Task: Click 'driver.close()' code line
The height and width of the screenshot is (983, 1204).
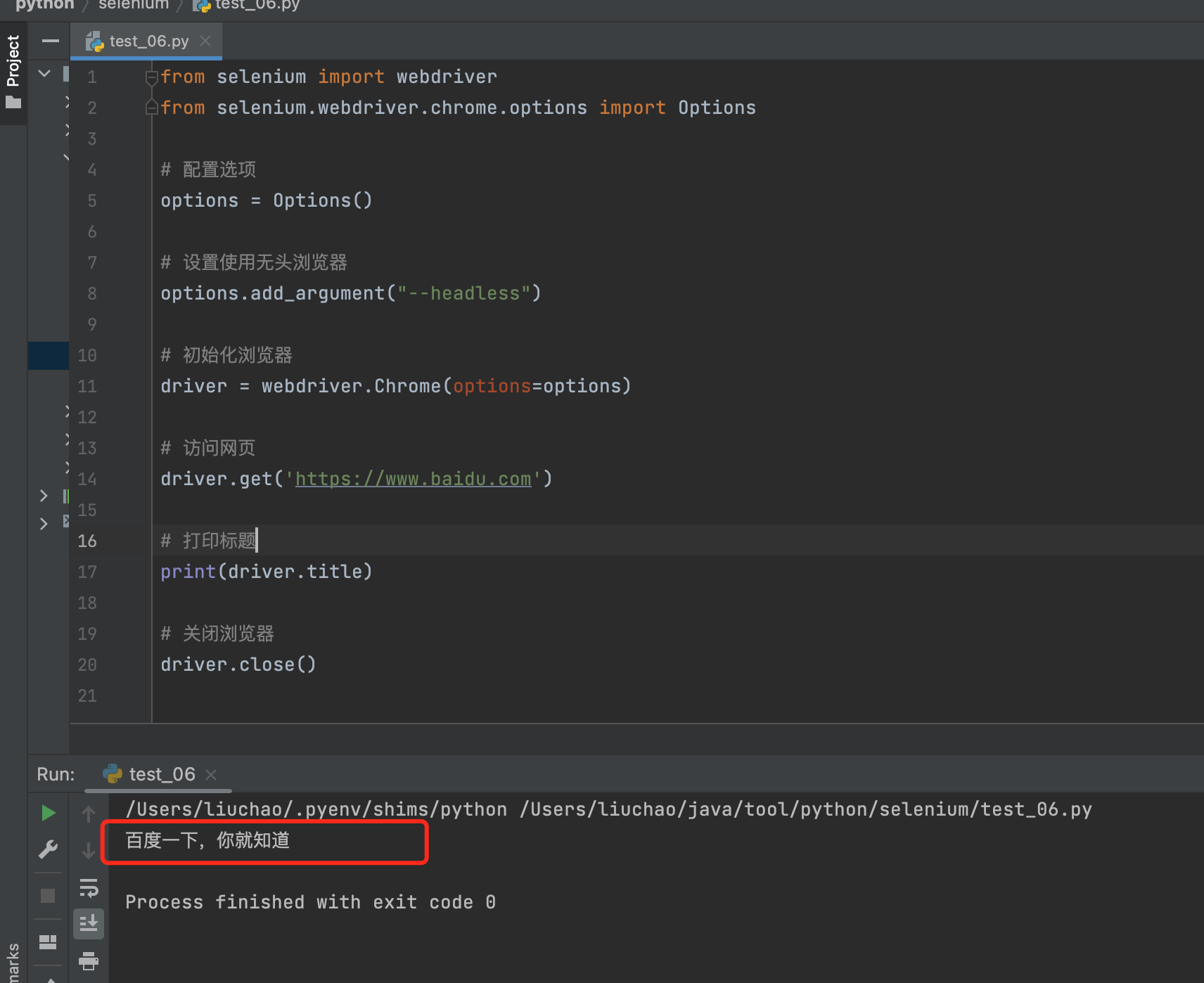Action: pyautogui.click(x=238, y=664)
